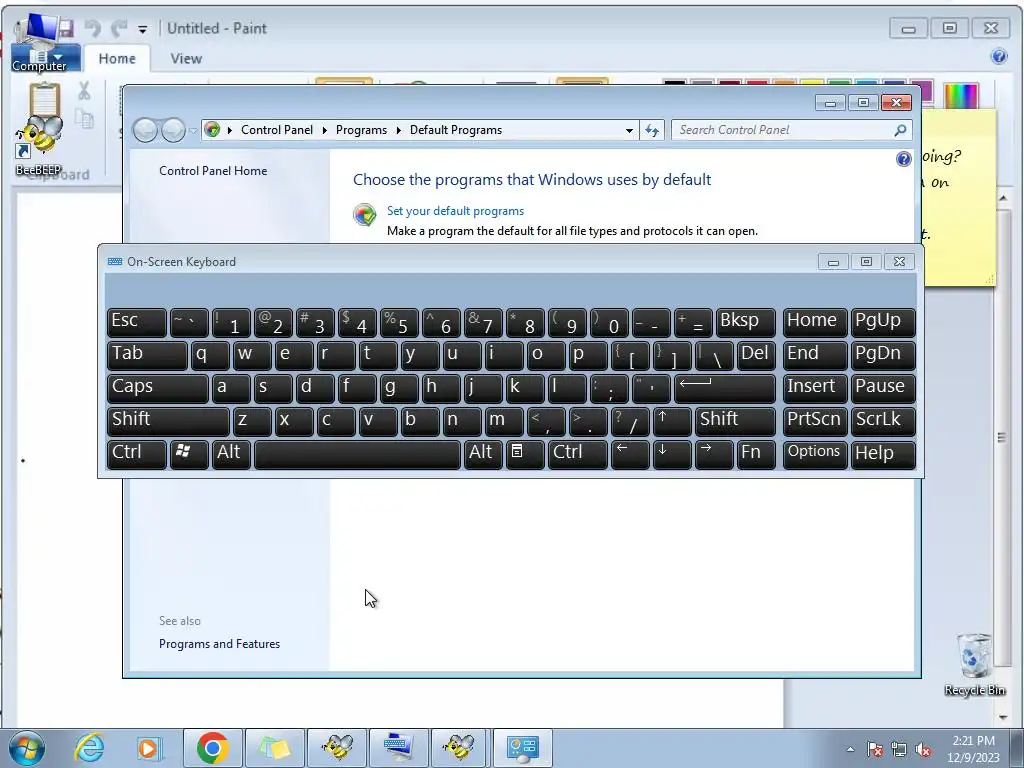Expand arrow after Control Panel breadcrumb
This screenshot has width=1024, height=768.
click(325, 130)
